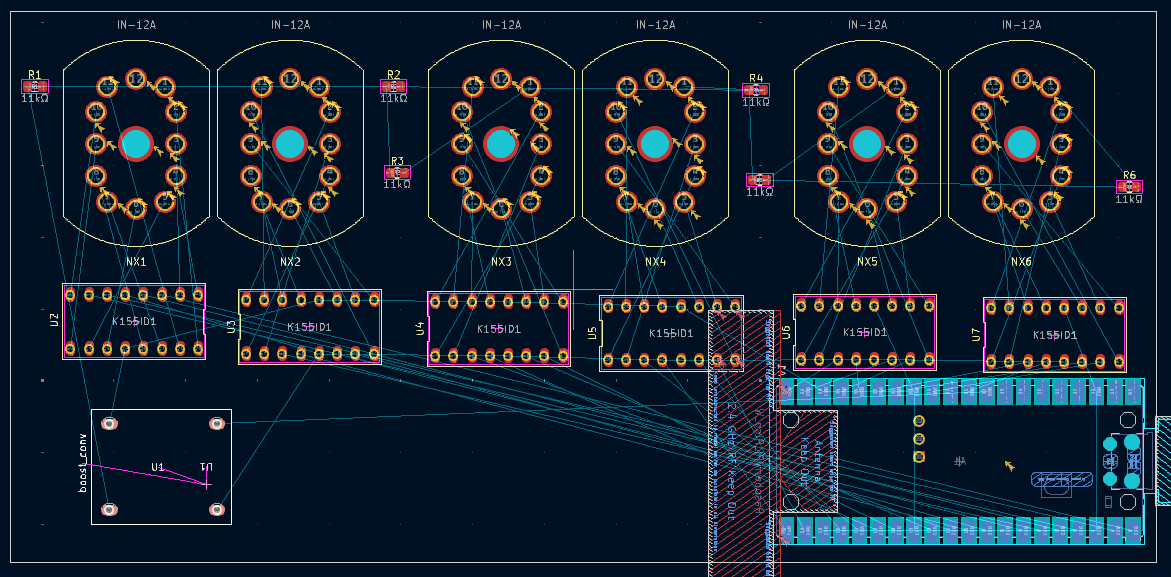Click the NX5 reference label
1171x577 pixels.
tap(867, 263)
